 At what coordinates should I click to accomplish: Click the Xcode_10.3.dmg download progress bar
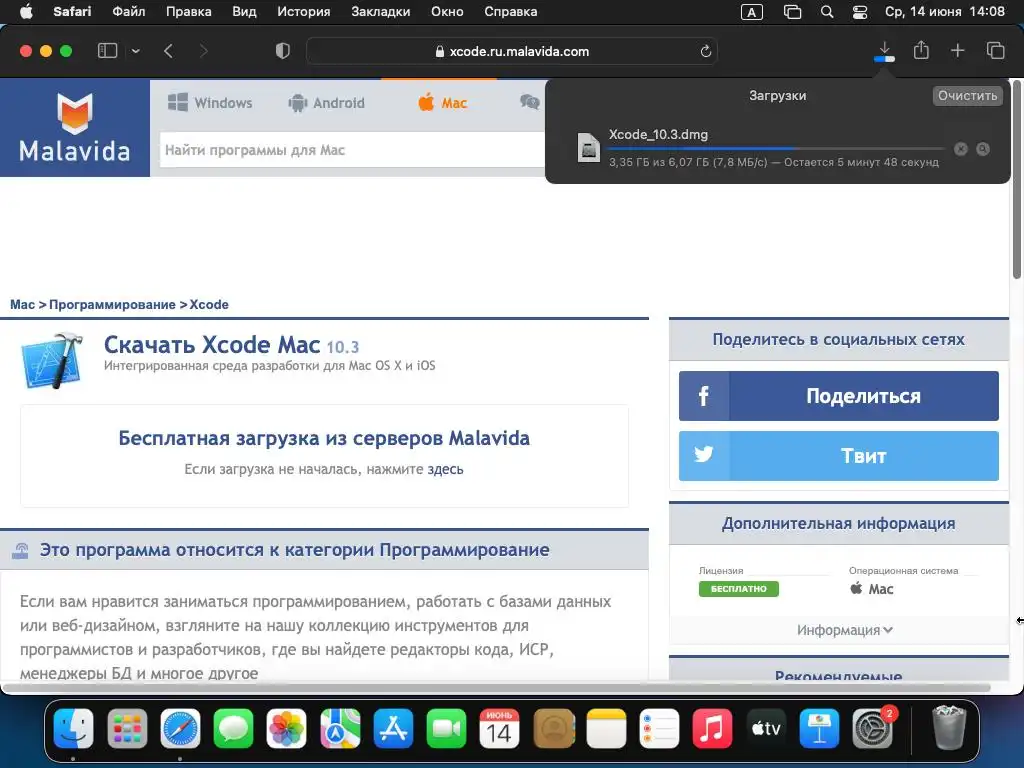tap(776, 149)
